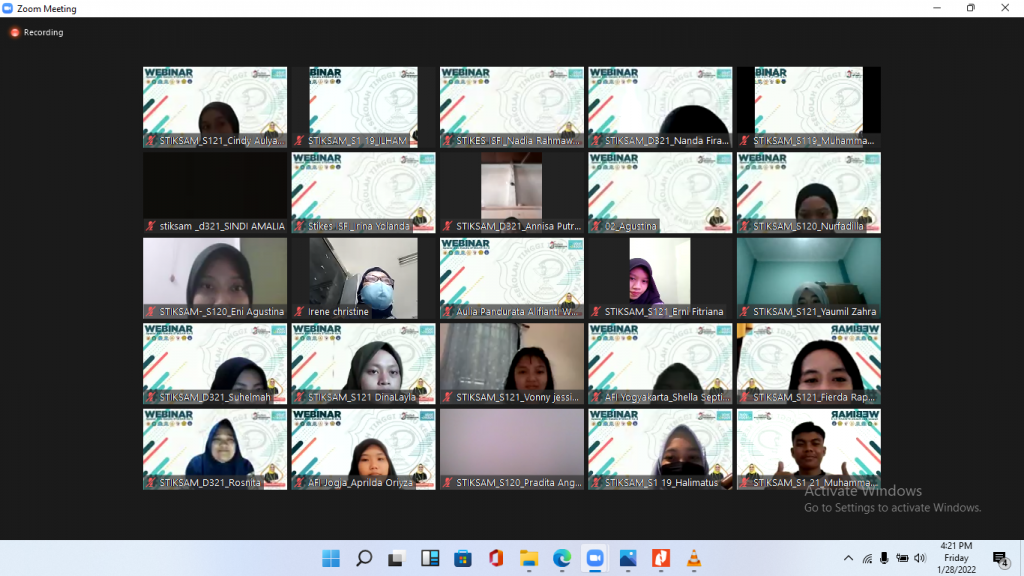The height and width of the screenshot is (576, 1024).
Task: Open the Microsoft Office taskbar icon
Action: tap(495, 558)
